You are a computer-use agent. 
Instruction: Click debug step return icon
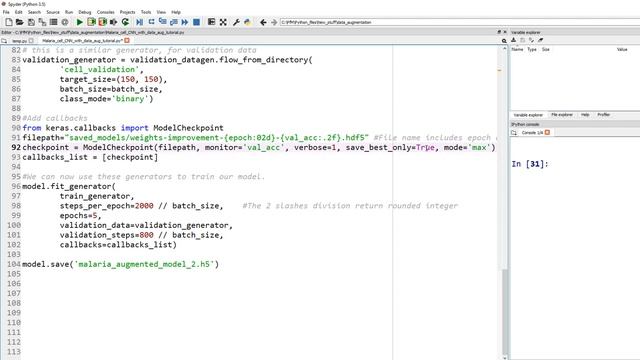click(x=173, y=22)
